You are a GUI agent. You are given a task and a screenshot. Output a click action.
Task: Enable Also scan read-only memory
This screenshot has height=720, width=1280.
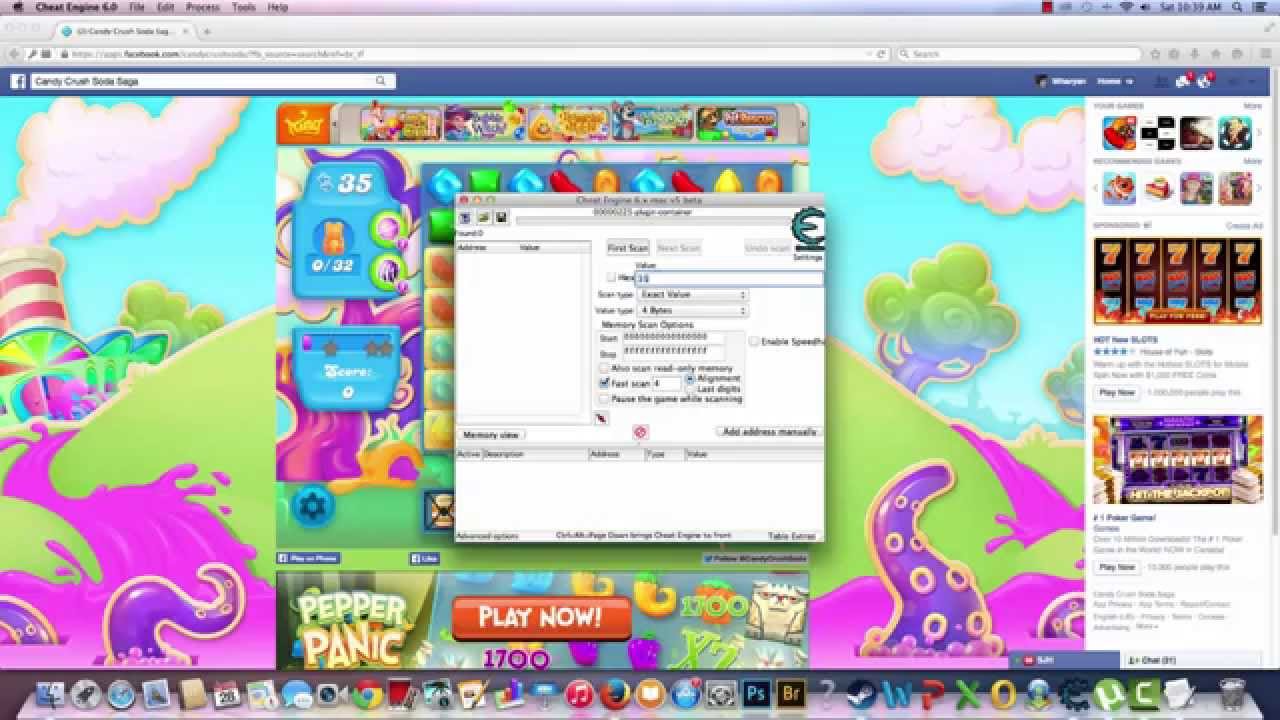tap(604, 368)
